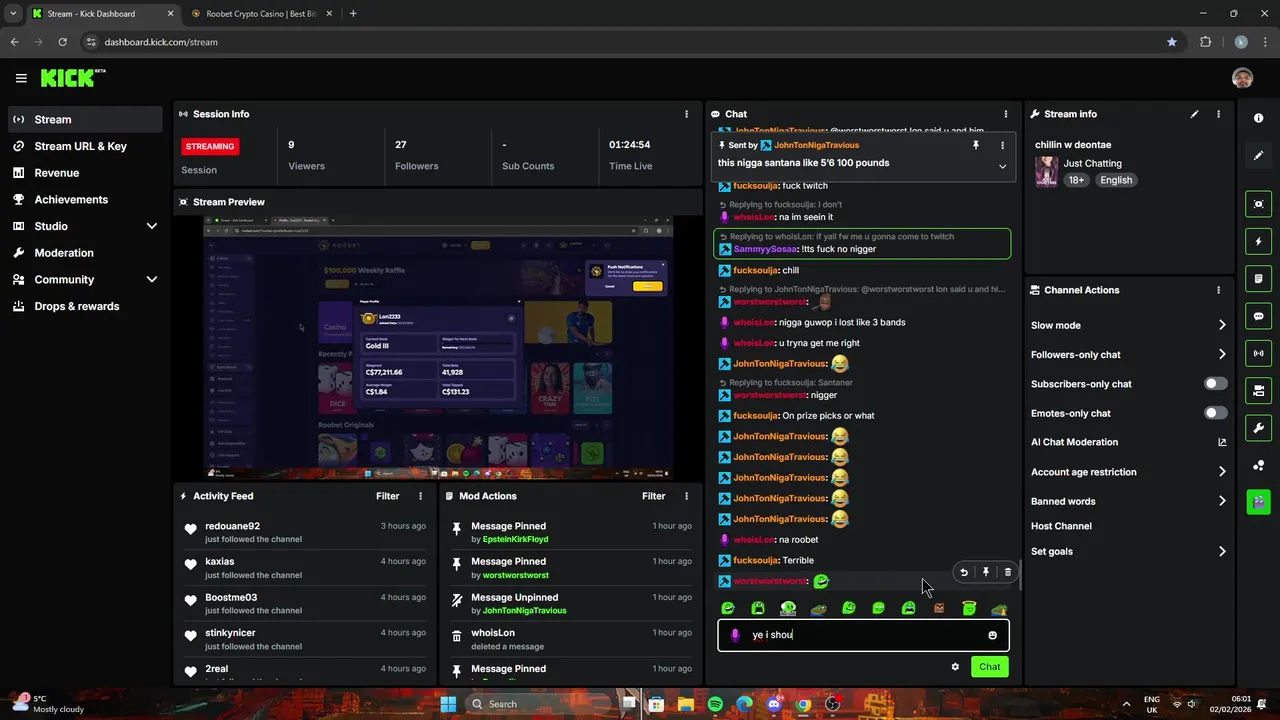This screenshot has height=720, width=1280.
Task: Go to Stream URL & Key
Action: (85, 146)
